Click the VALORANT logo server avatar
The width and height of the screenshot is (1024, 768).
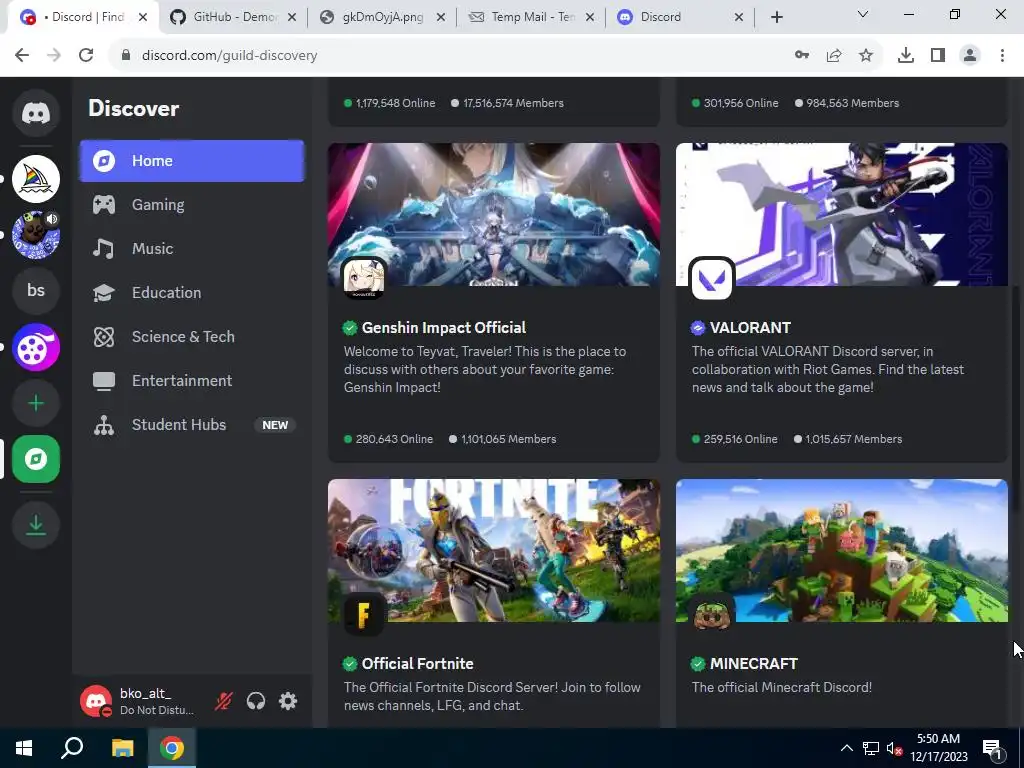(x=712, y=278)
